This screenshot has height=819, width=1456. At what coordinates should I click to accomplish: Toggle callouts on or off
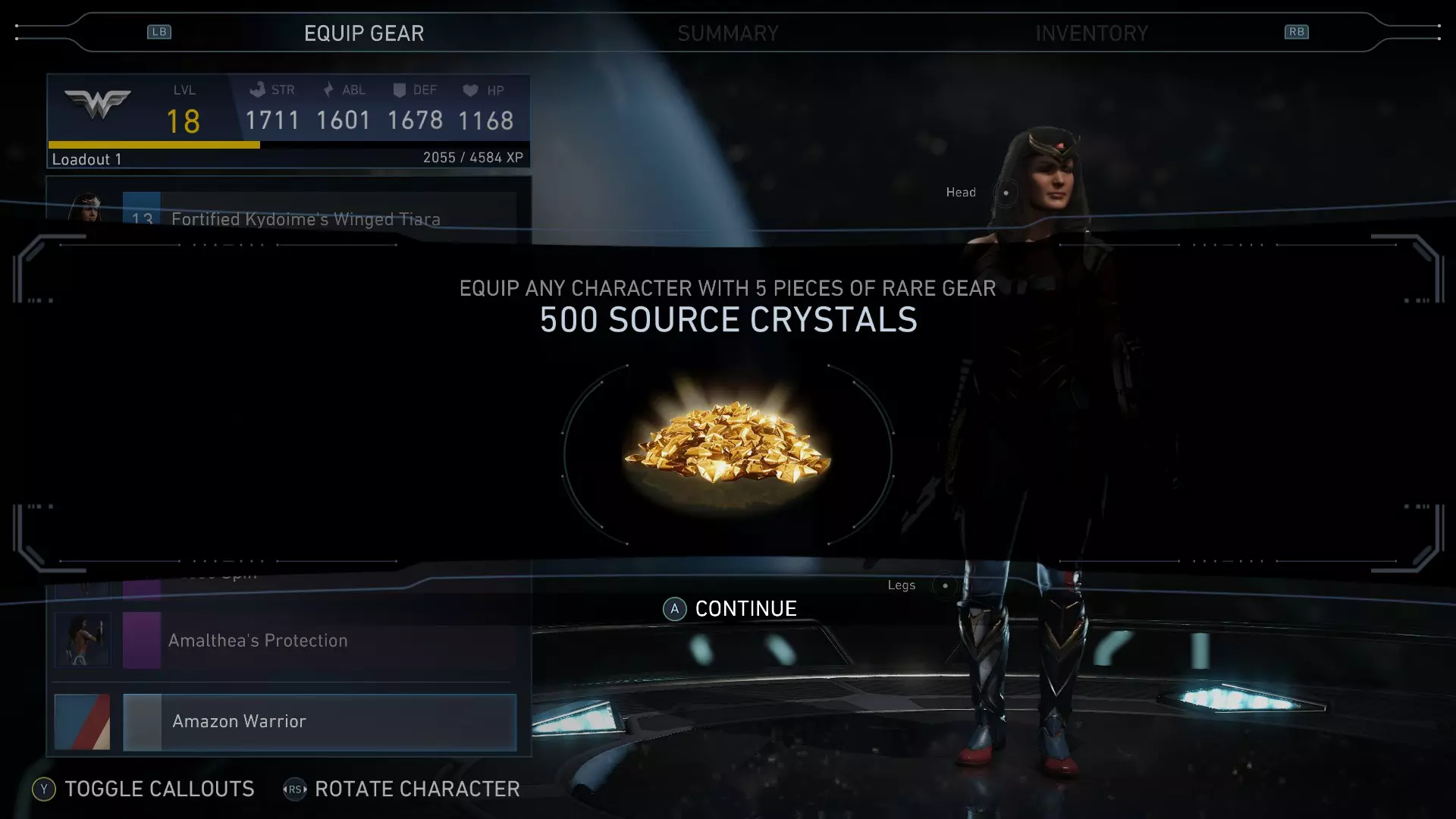tap(159, 789)
